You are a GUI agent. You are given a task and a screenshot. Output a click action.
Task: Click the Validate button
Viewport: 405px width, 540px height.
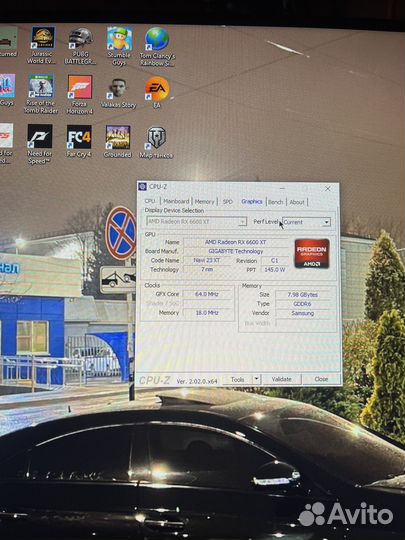click(282, 379)
